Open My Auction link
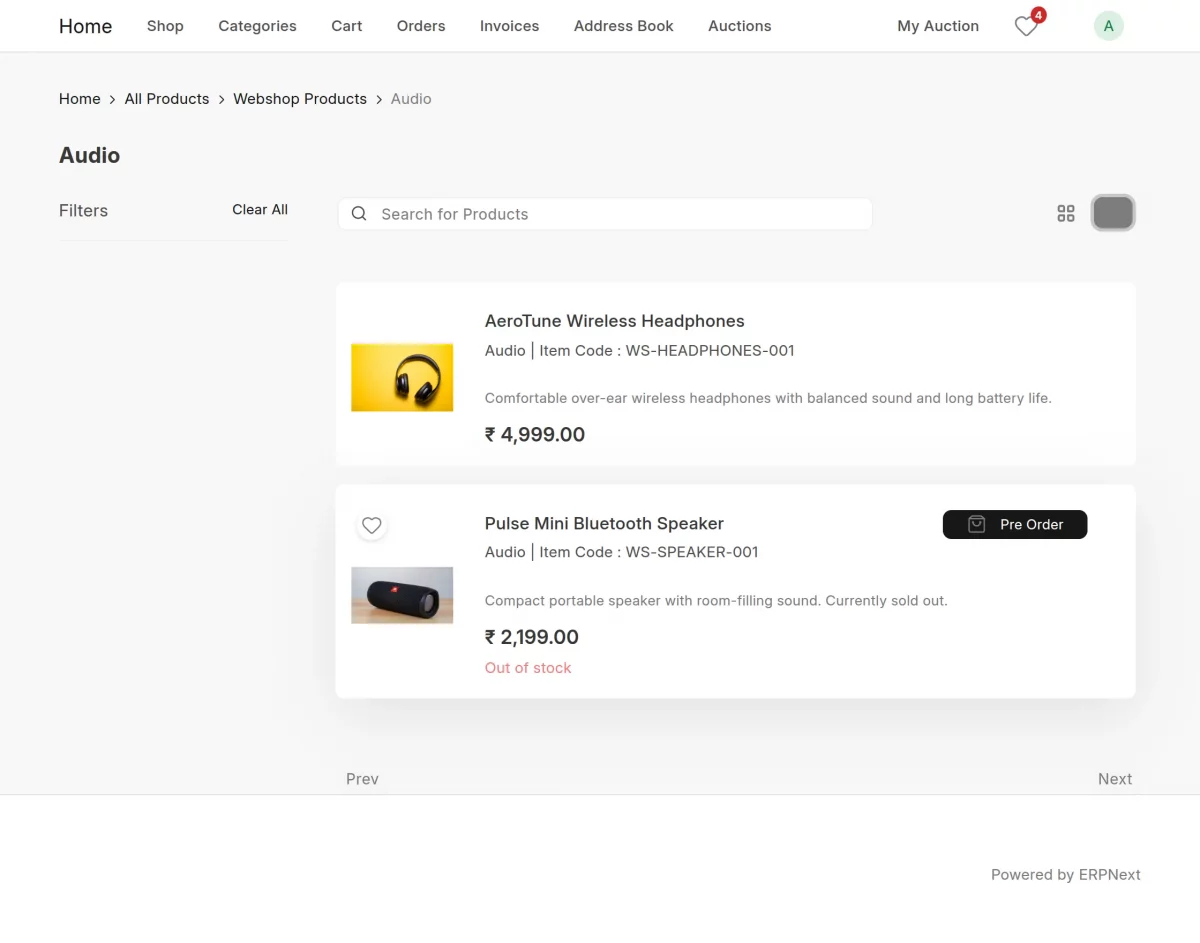The width and height of the screenshot is (1200, 943). [x=938, y=26]
